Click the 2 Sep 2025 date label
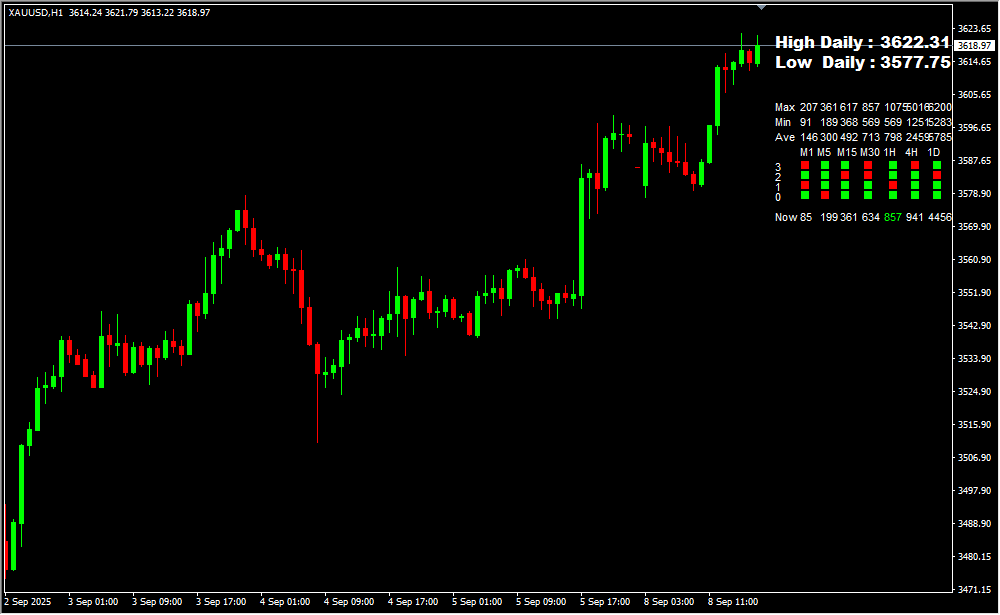Screen dimensions: 1000x615 point(29,602)
